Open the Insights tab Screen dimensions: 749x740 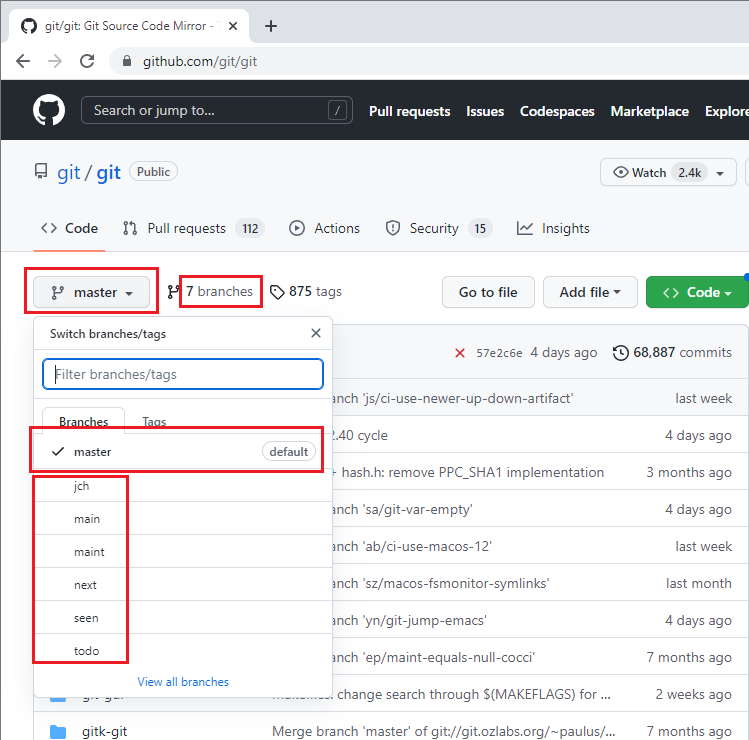pos(553,228)
